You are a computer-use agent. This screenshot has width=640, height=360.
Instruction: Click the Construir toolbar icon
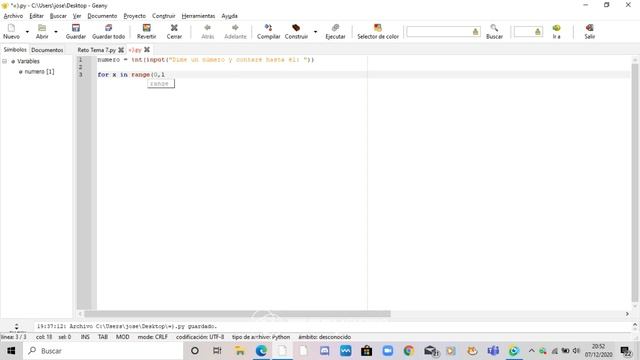296,28
